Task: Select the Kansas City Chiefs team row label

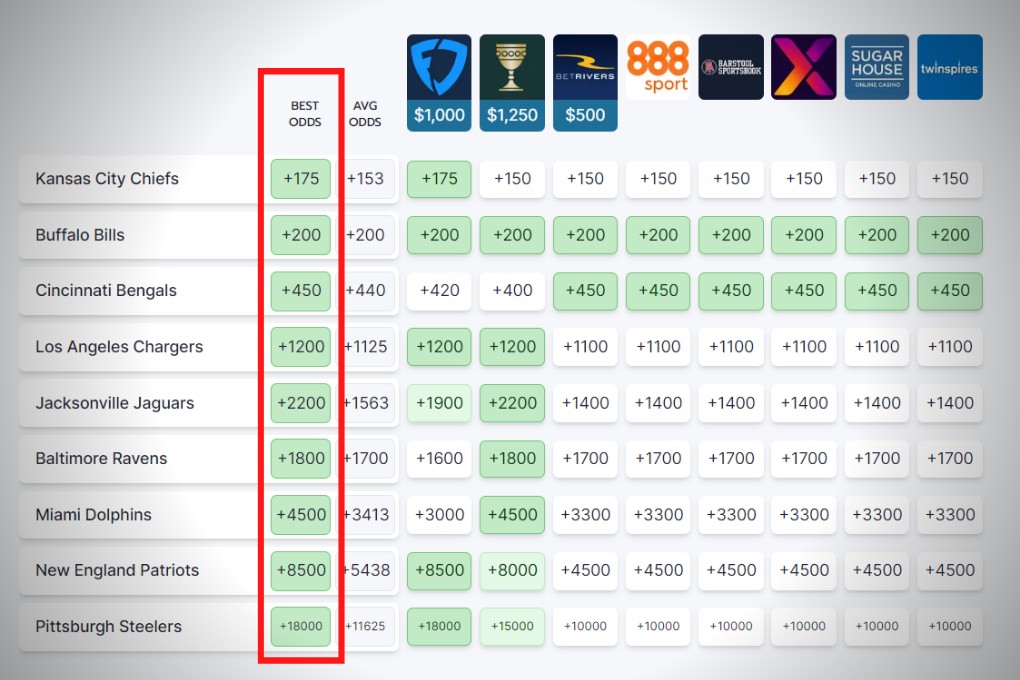Action: (x=107, y=179)
